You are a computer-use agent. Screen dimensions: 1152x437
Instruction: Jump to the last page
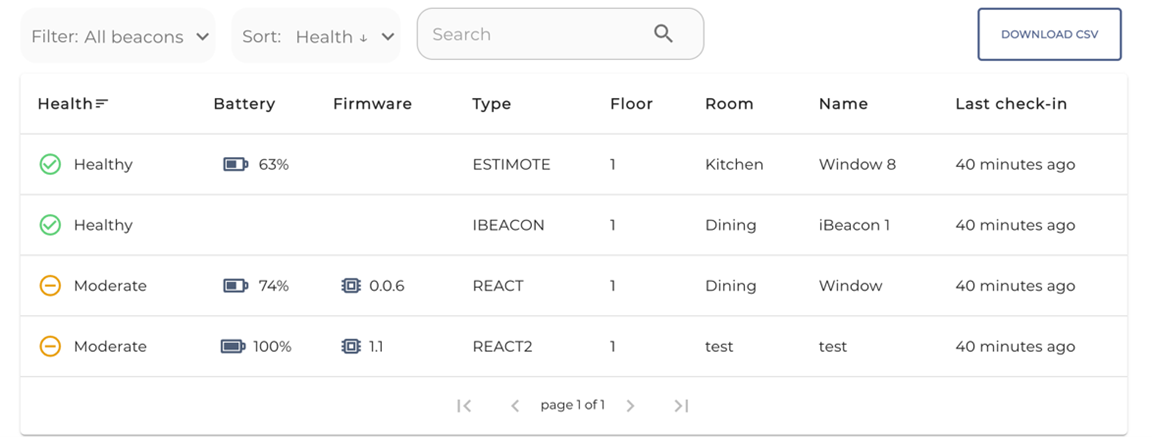[x=681, y=405]
